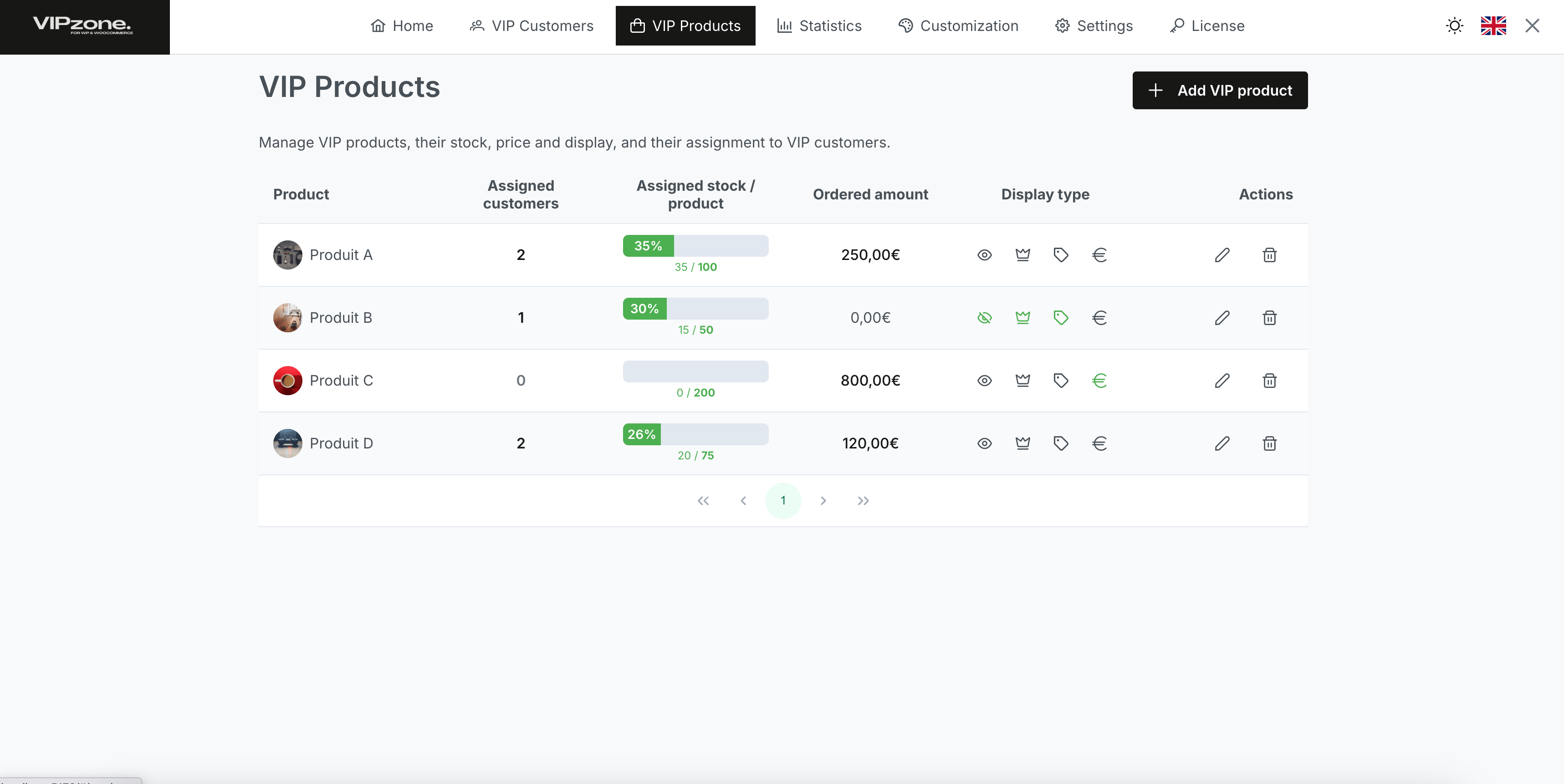Screen dimensions: 1564x784
Task: Edit Produit D with pencil icon
Action: (x=1222, y=443)
